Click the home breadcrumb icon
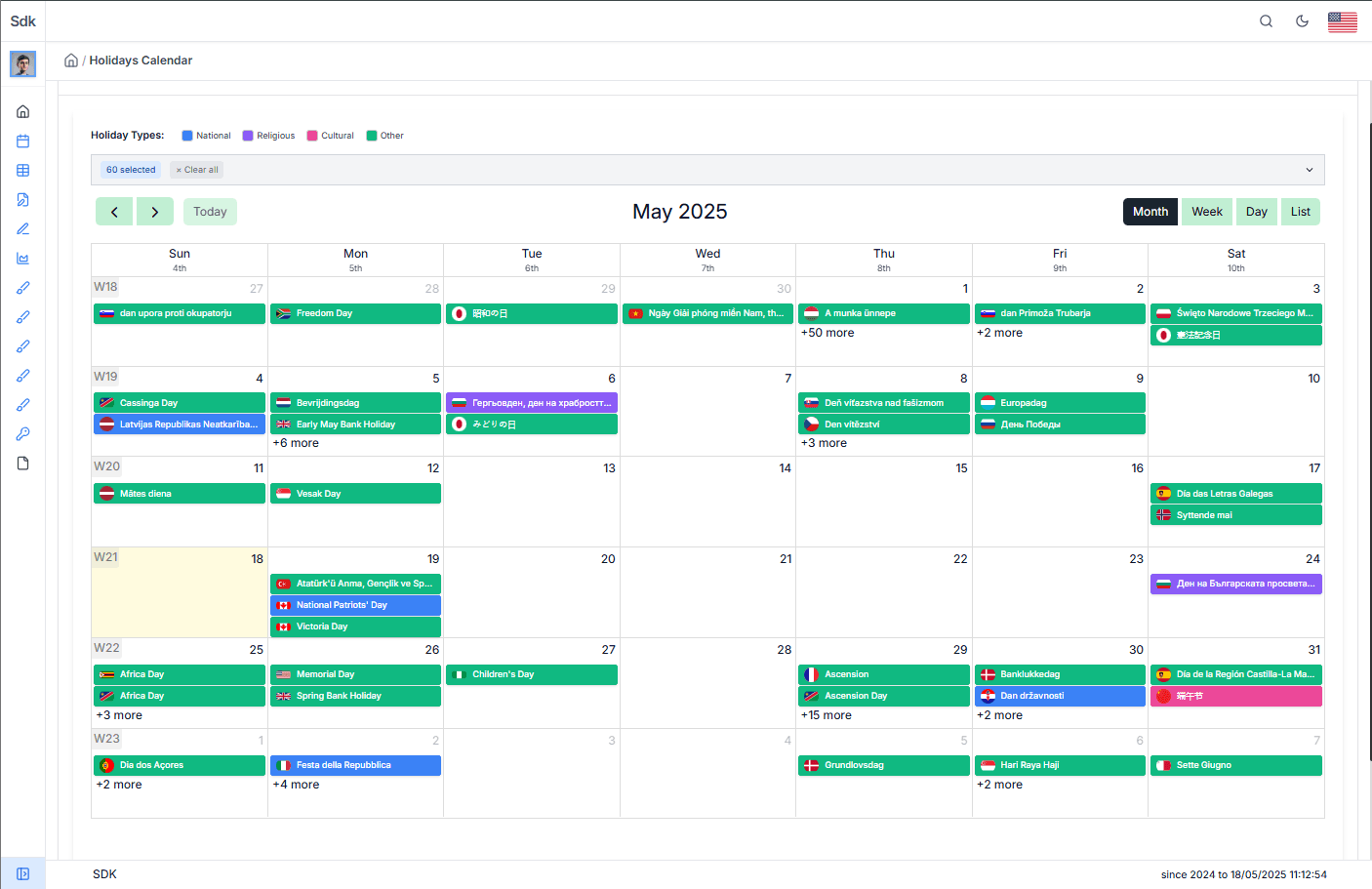 (70, 60)
